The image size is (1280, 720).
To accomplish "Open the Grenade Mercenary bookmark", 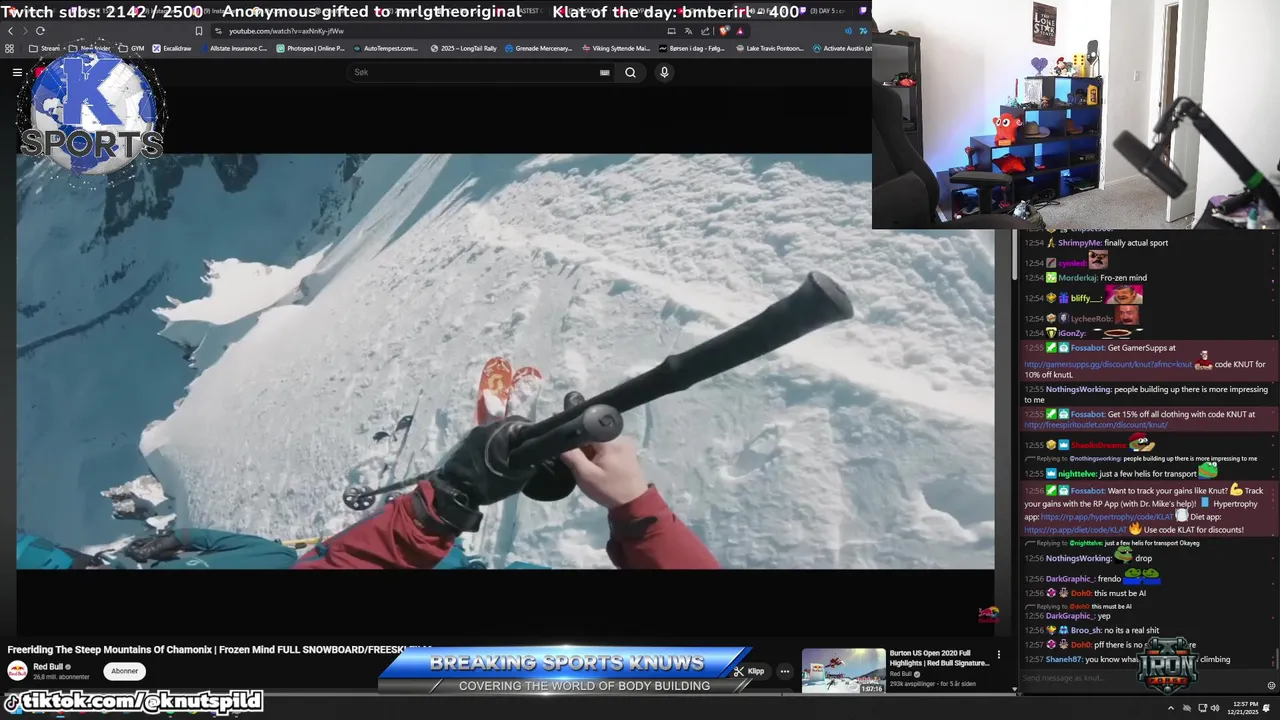I will (539, 48).
